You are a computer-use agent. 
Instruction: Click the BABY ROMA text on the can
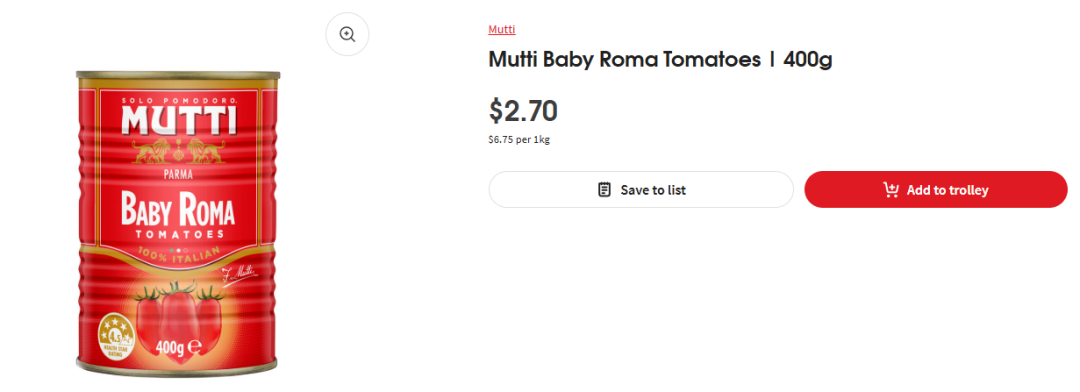pyautogui.click(x=178, y=211)
